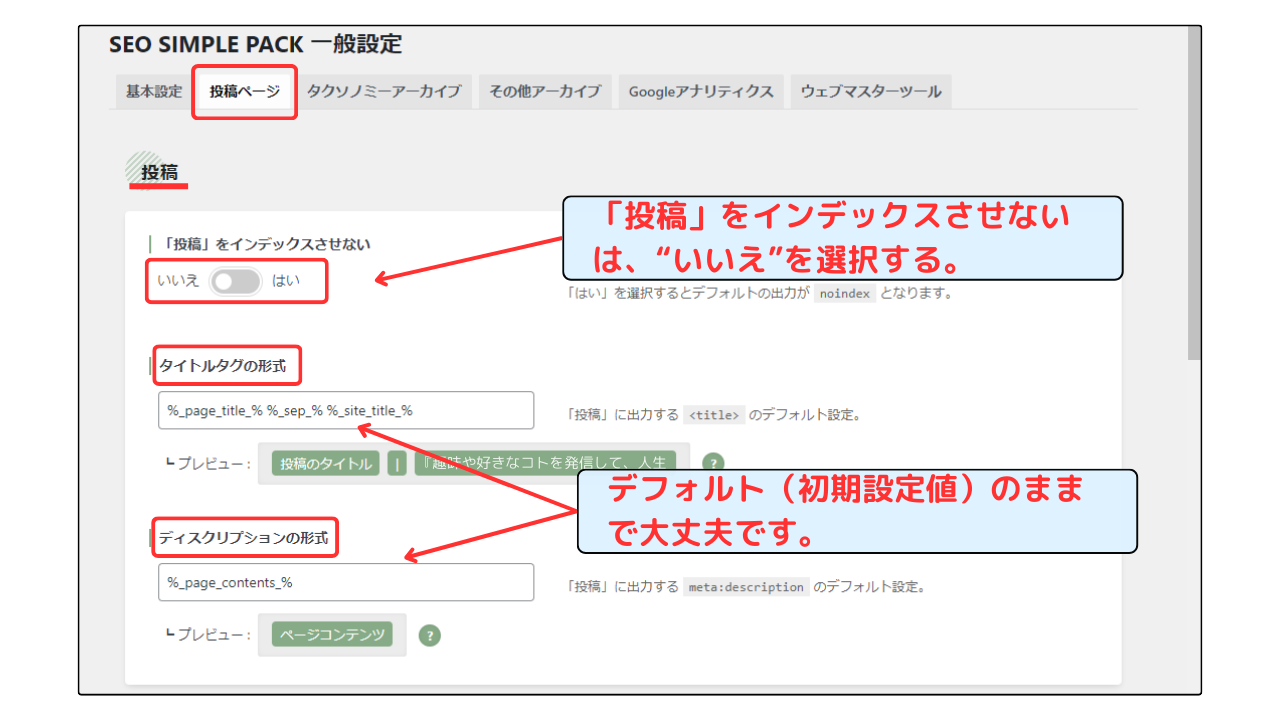
Task: Click the 投稿のタイトル preview tag
Action: click(326, 464)
